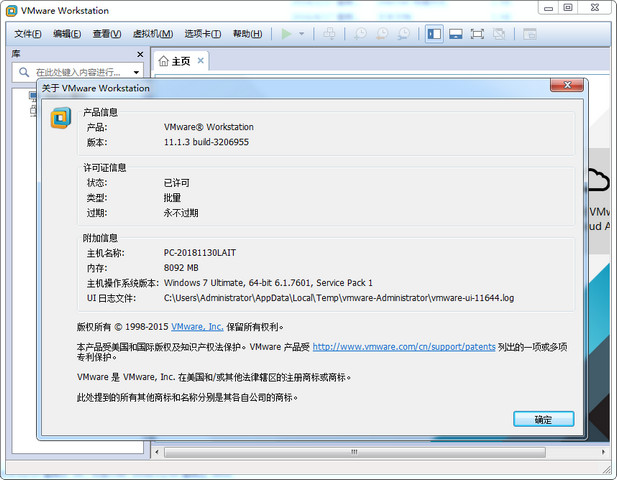This screenshot has width=617, height=480.
Task: Click the library search input field
Action: click(79, 72)
